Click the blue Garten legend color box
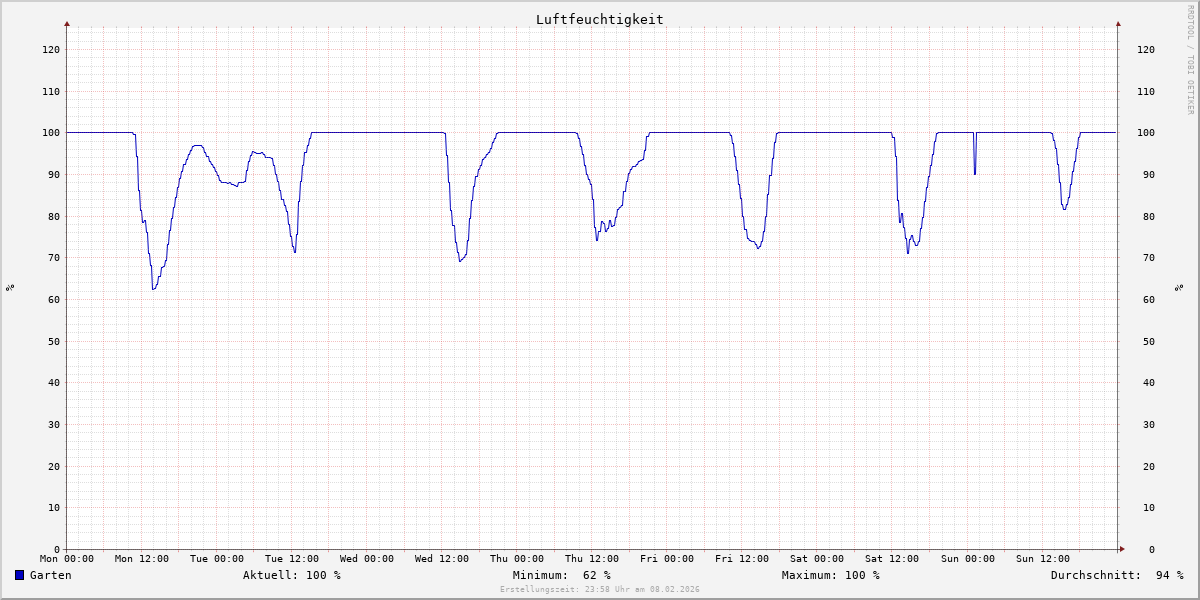The height and width of the screenshot is (600, 1200). click(x=19, y=575)
